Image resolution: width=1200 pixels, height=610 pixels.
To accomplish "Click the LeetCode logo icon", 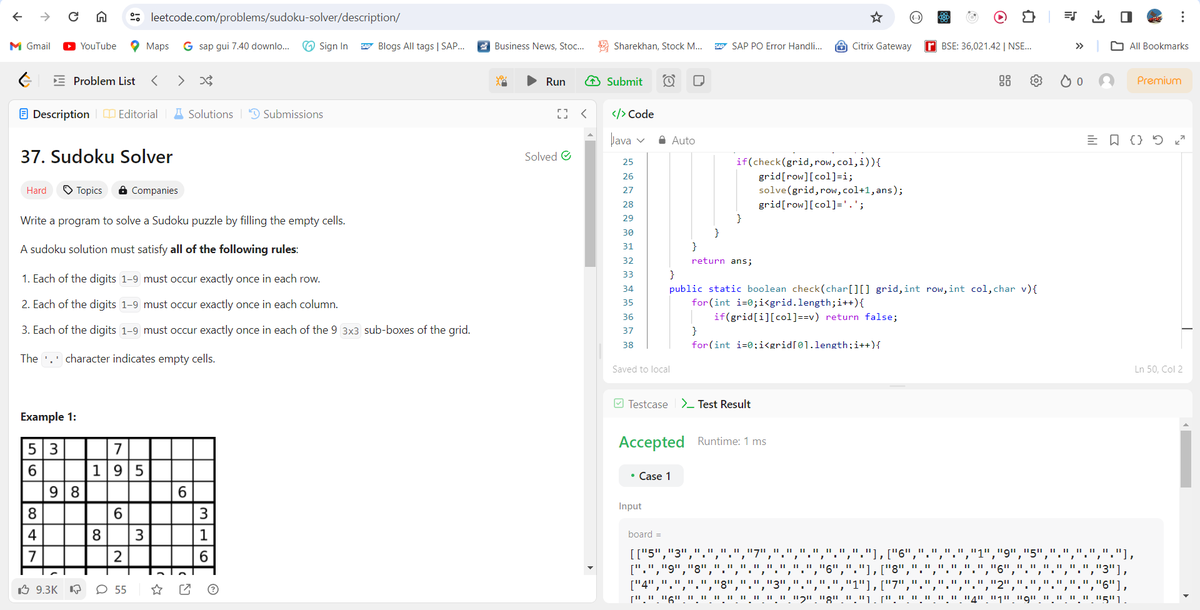I will pyautogui.click(x=26, y=81).
